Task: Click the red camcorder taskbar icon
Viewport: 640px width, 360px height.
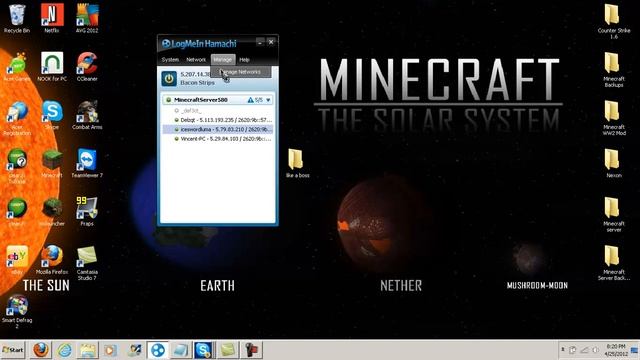Action: pyautogui.click(x=251, y=350)
